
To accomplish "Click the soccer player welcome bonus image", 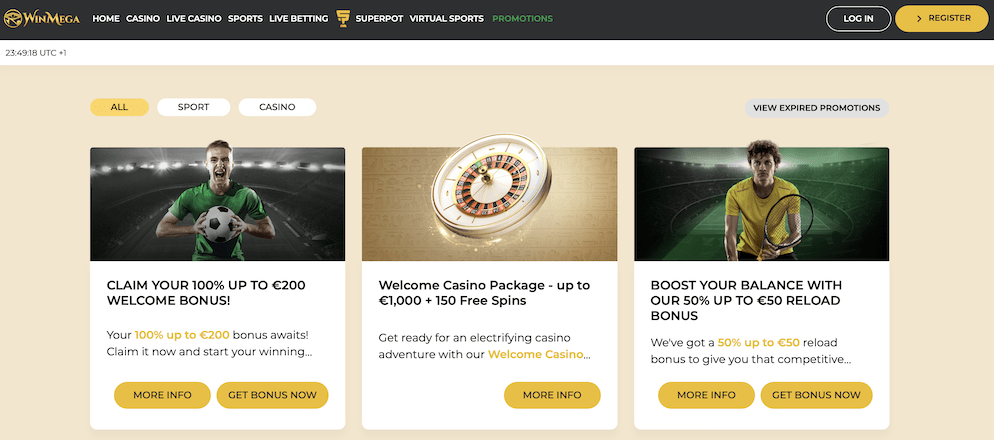I will (x=217, y=204).
